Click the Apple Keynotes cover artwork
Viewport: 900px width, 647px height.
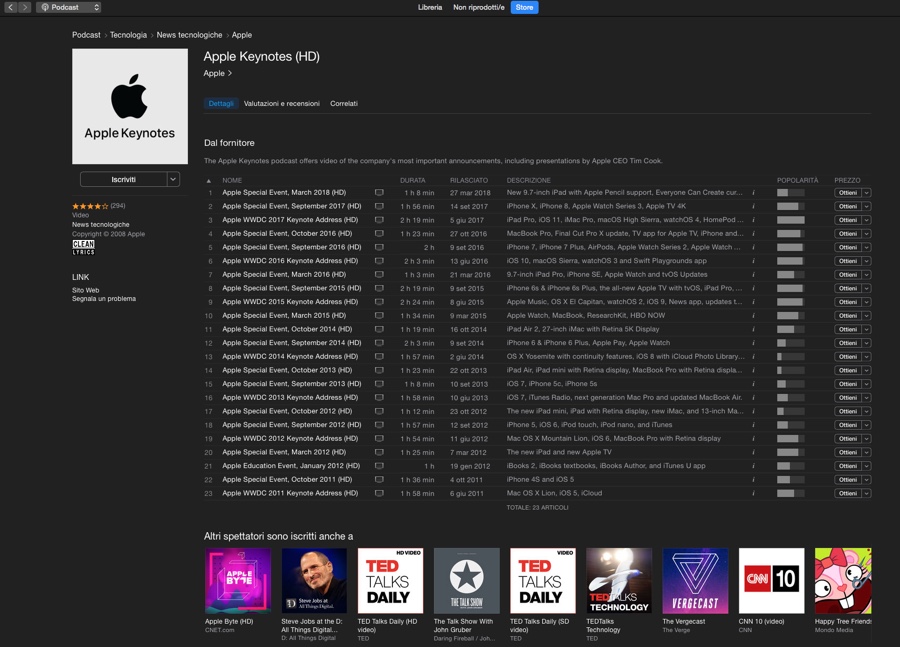pos(130,106)
